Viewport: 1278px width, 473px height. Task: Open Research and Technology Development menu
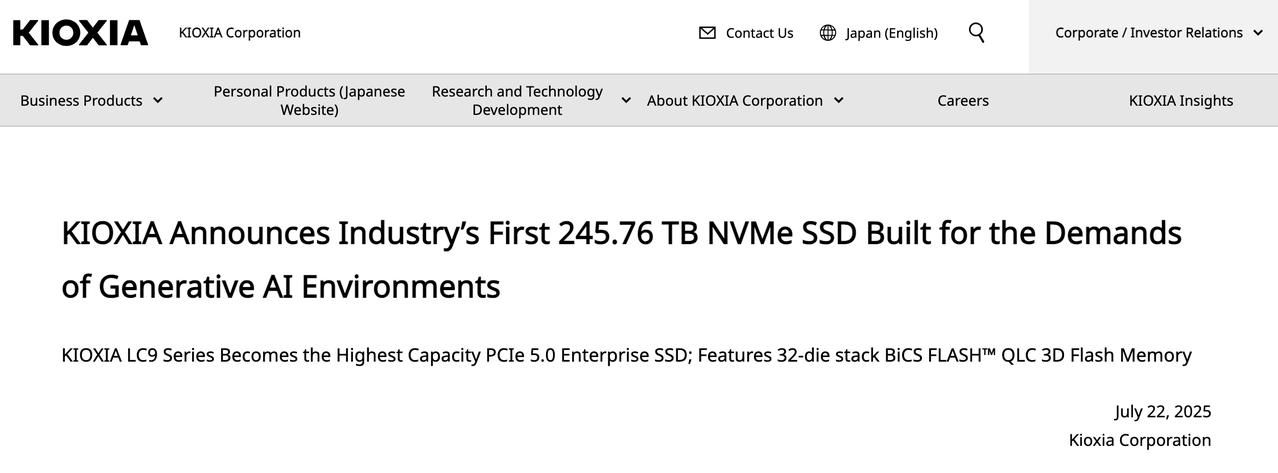point(517,100)
